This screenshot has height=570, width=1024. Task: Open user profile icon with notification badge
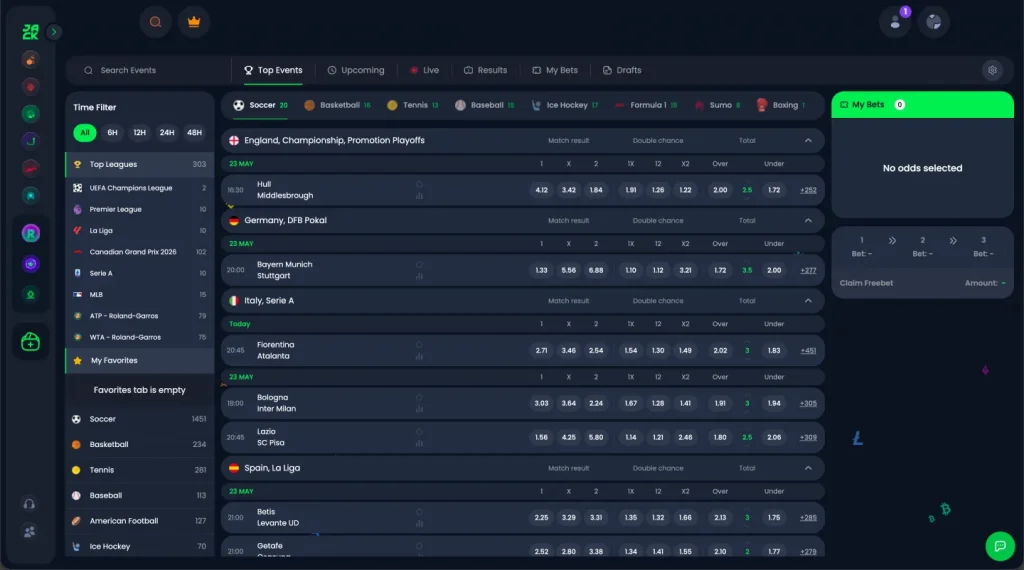[x=895, y=22]
